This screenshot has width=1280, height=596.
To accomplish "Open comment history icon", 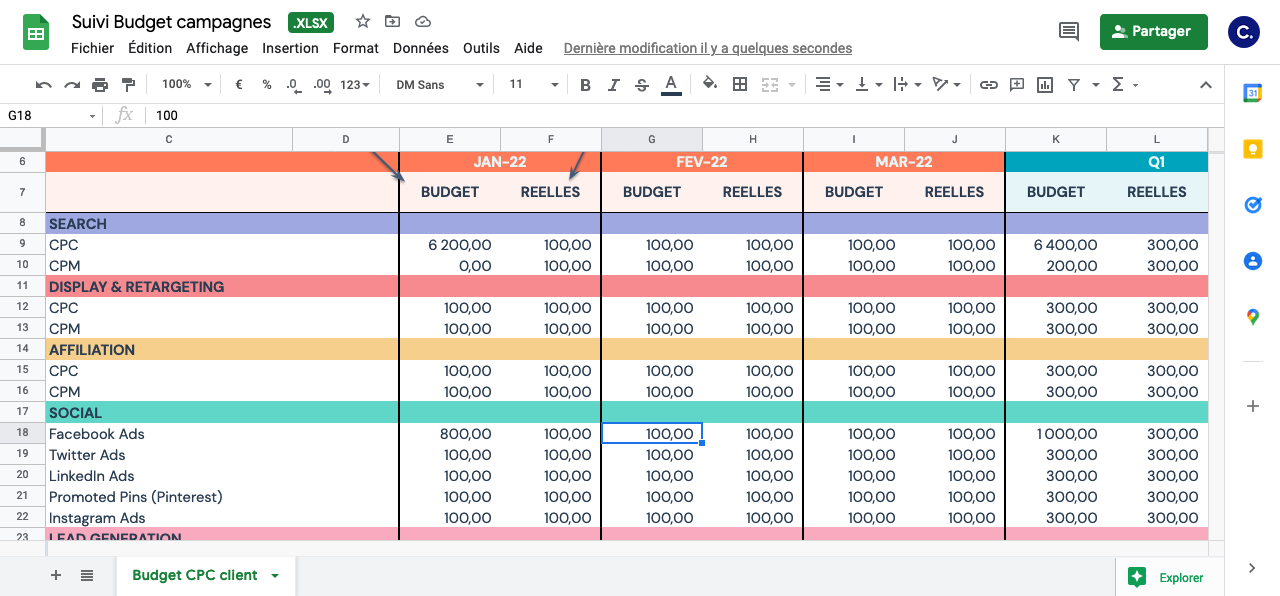I will point(1069,31).
